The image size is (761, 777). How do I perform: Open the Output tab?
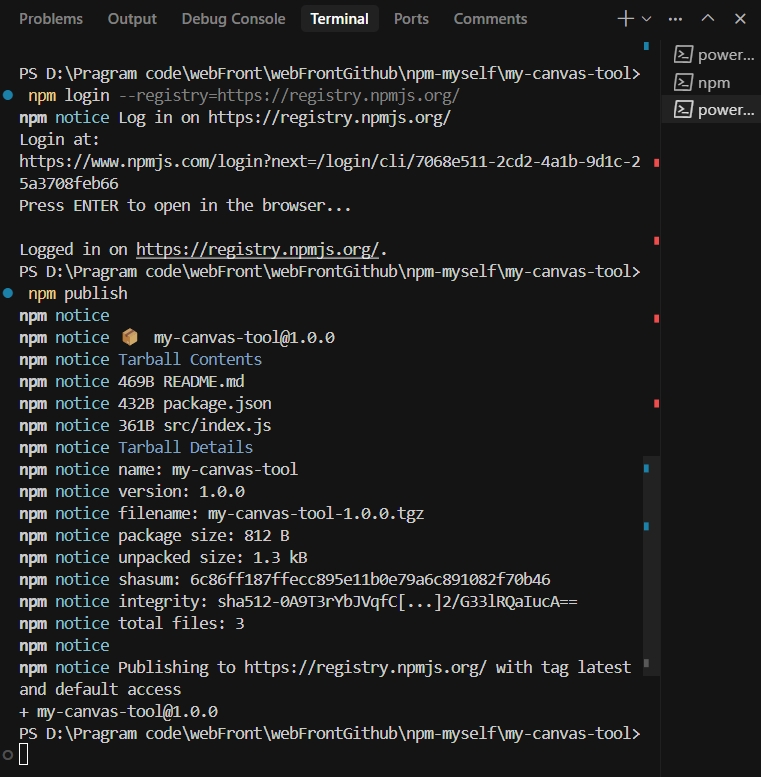tap(132, 19)
